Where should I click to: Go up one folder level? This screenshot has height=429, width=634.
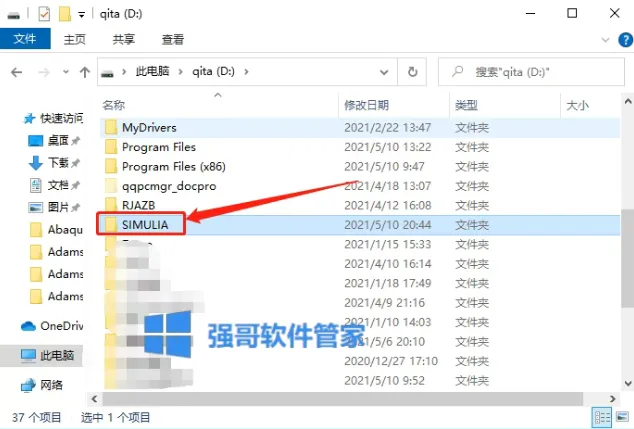click(85, 72)
